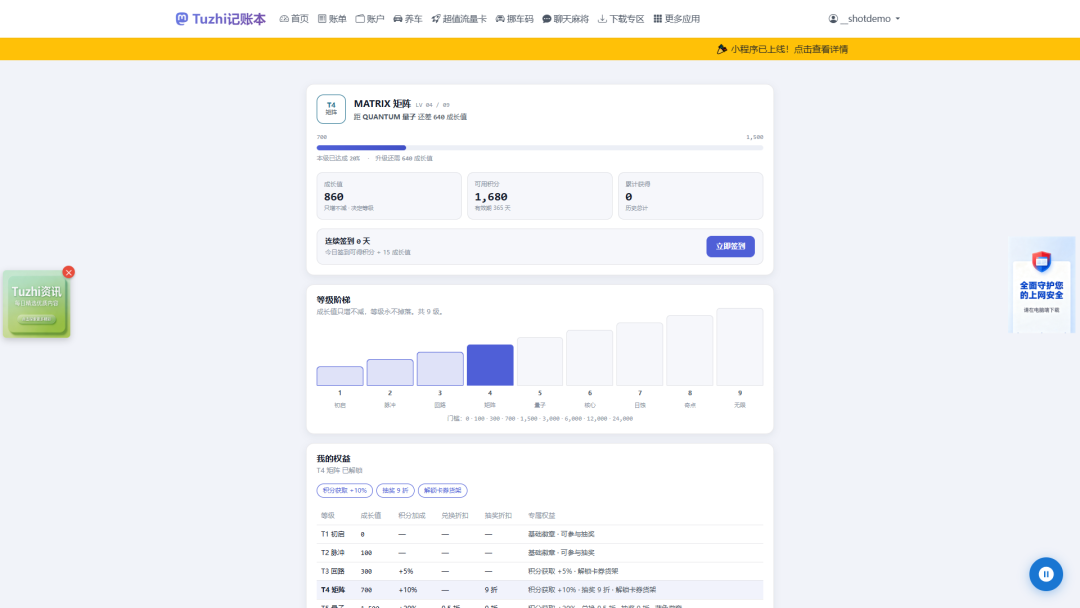Open the 挪车码 menu item
The height and width of the screenshot is (608, 1080).
pyautogui.click(x=515, y=19)
